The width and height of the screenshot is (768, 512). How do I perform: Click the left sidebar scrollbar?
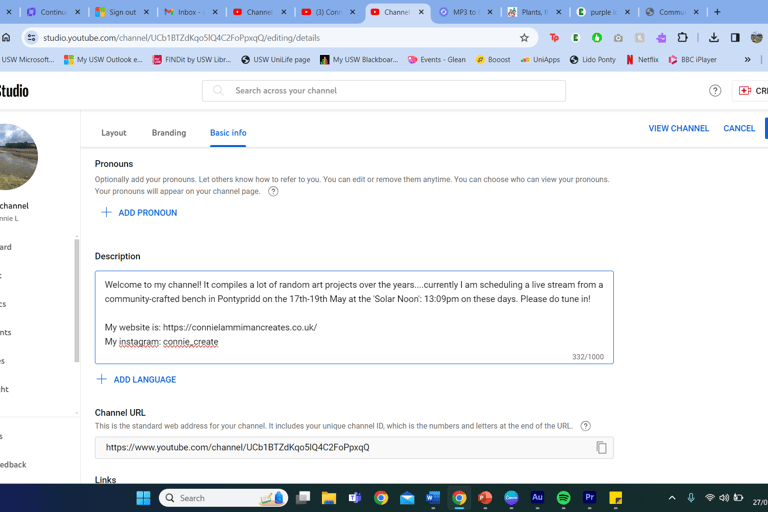click(76, 300)
